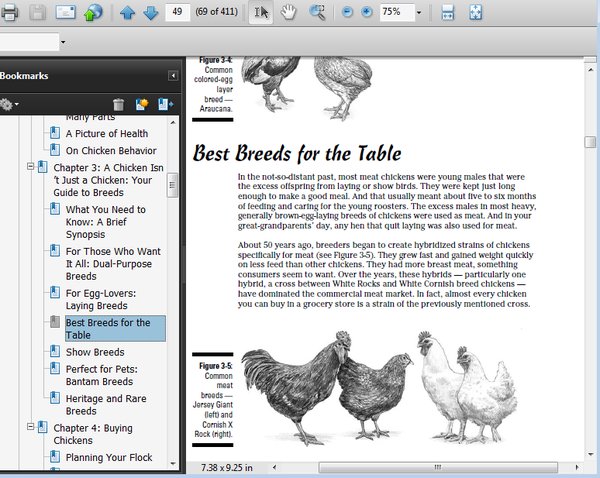Click the globe upload icon
Viewport: 600px width, 478px height.
pos(93,12)
